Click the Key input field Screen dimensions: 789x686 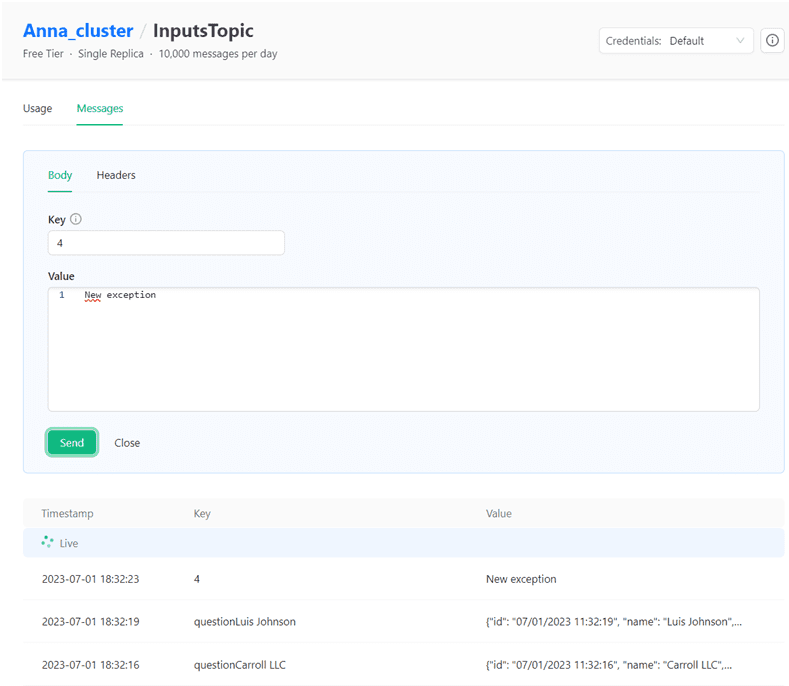166,243
